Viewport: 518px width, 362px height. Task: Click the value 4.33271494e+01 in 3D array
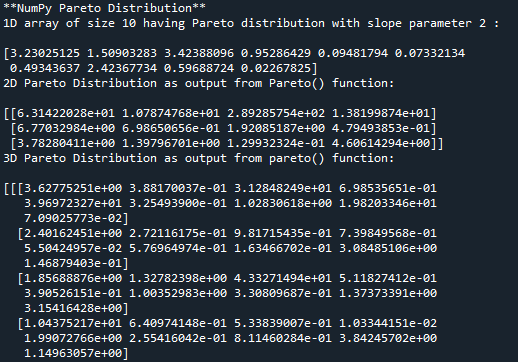283,278
